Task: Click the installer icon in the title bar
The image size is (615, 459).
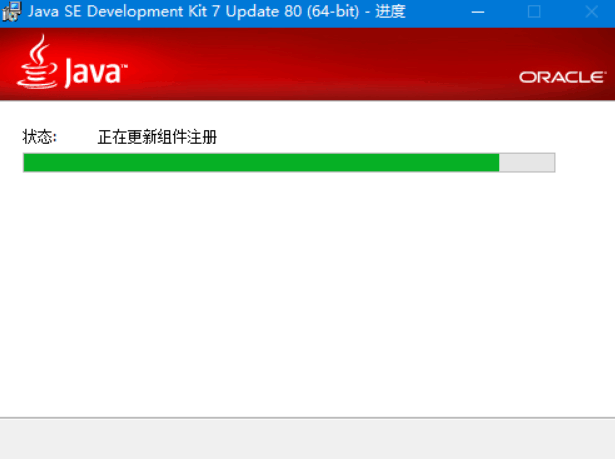Action: [x=11, y=12]
